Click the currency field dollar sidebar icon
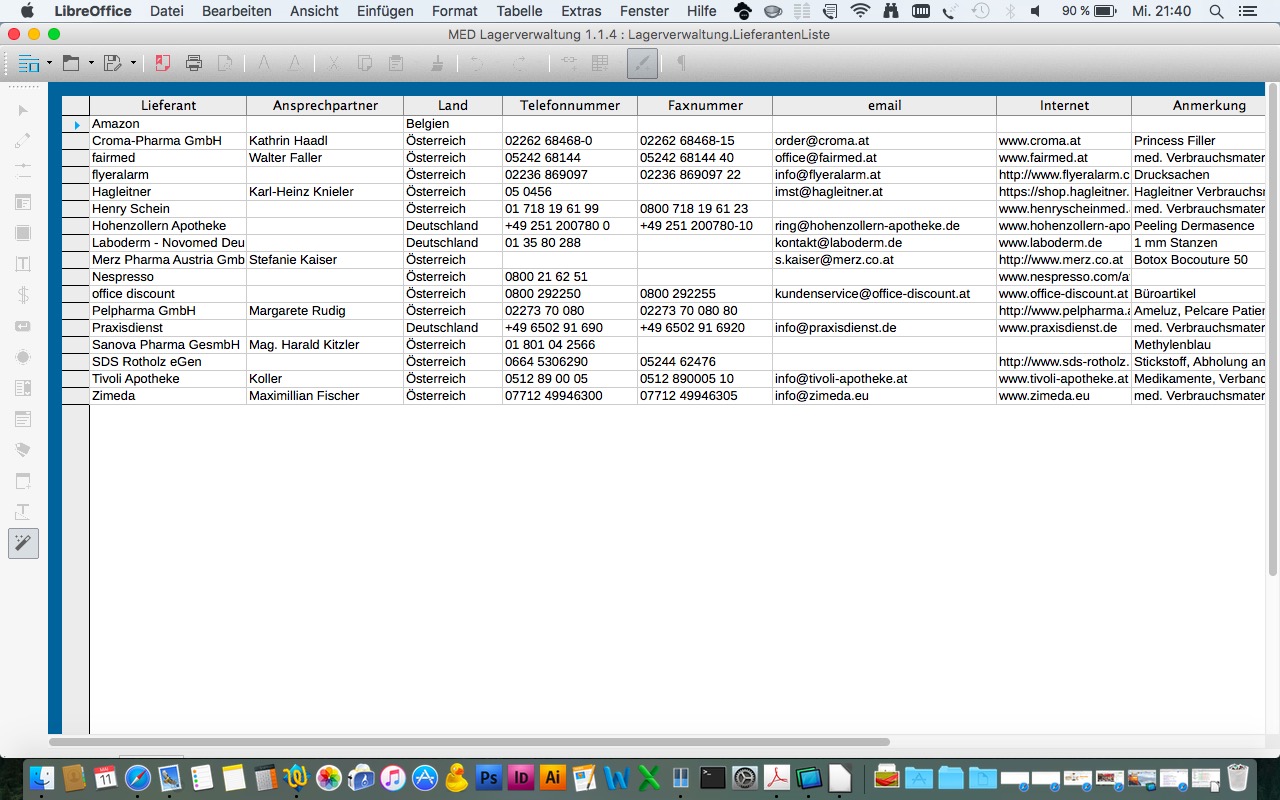 [x=23, y=295]
